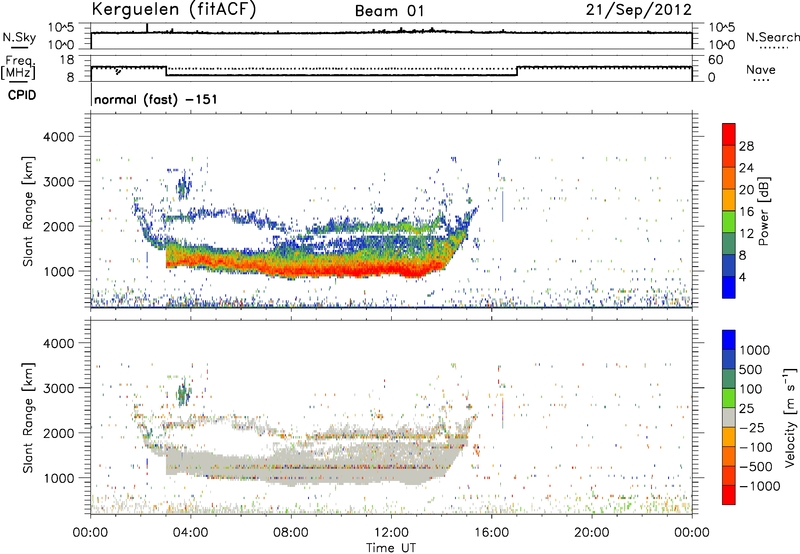Viewport: 800px width, 554px height.
Task: Click the frequency line step near 17:00 UT
Action: [517, 71]
